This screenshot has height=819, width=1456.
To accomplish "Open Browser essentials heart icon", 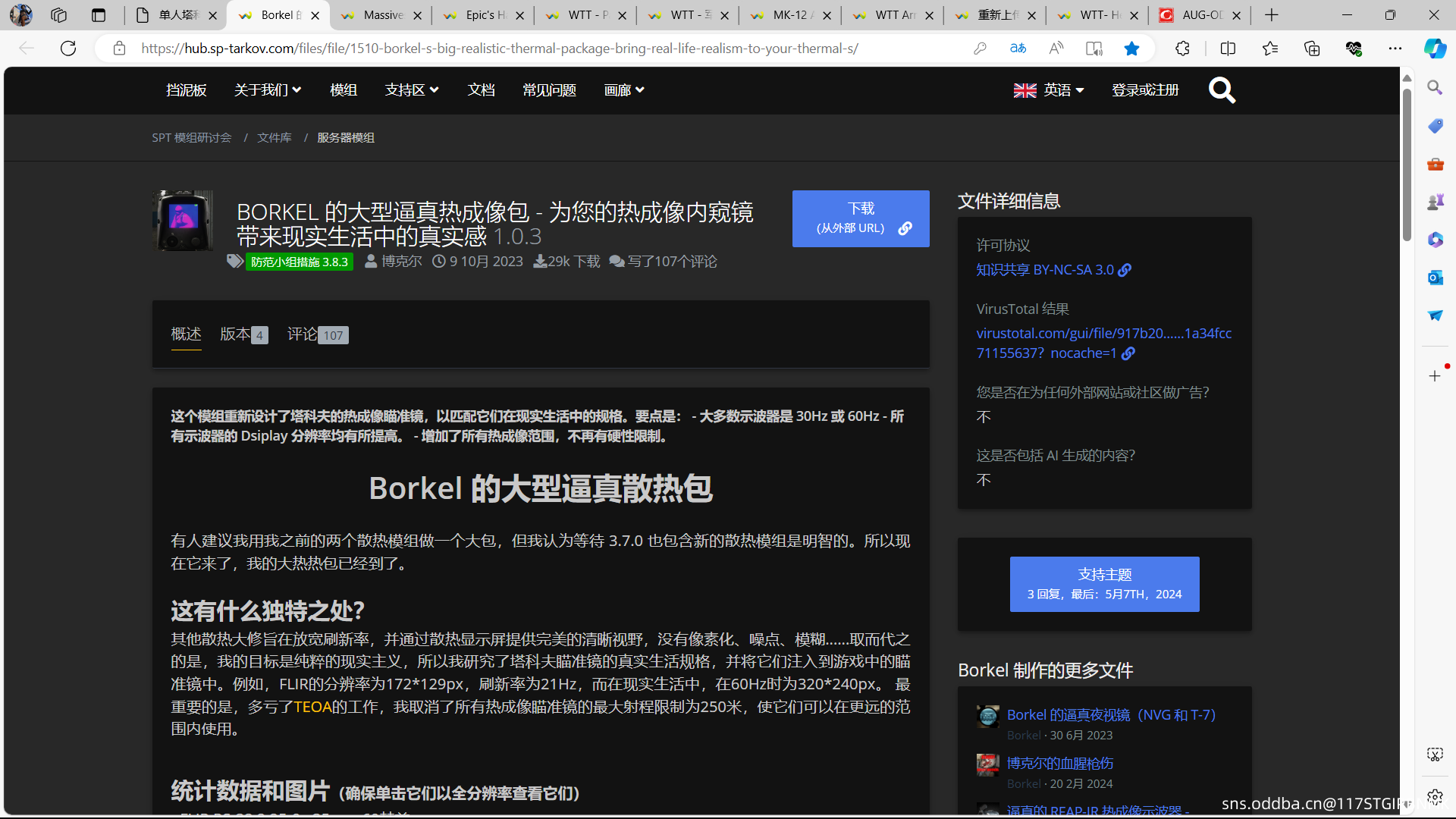I will click(1355, 48).
